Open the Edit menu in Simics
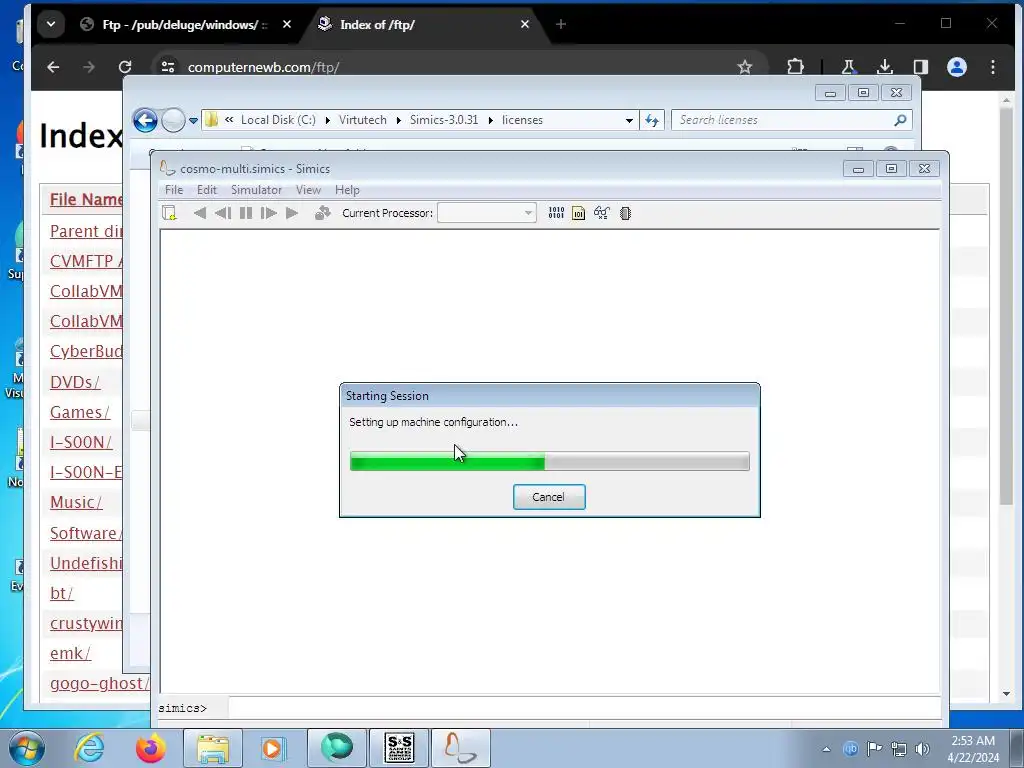Viewport: 1024px width, 768px height. tap(206, 190)
